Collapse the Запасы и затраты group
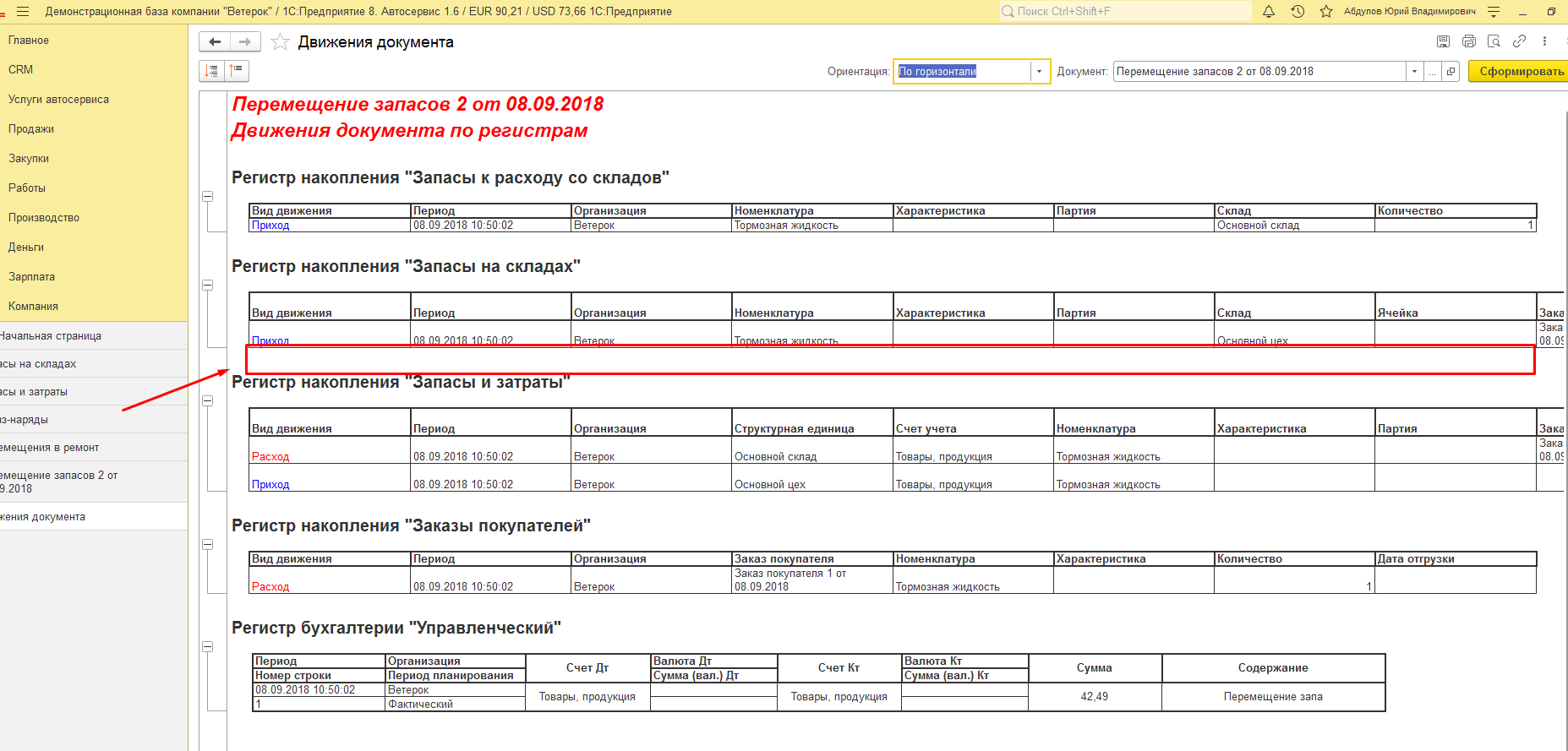This screenshot has width=1568, height=751. [207, 400]
